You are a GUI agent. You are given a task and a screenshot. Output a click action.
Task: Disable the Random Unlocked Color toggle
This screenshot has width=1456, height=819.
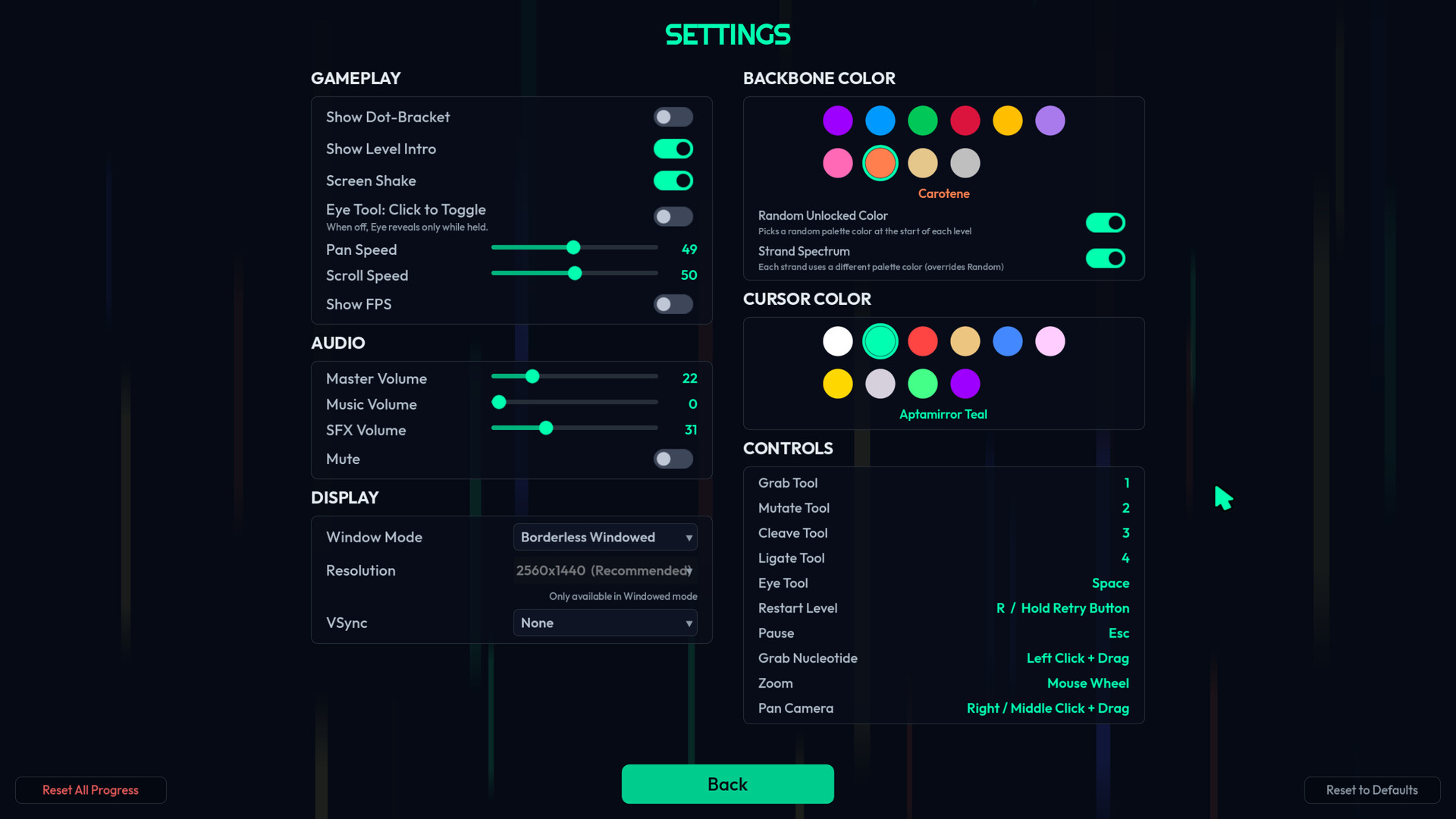point(1106,222)
